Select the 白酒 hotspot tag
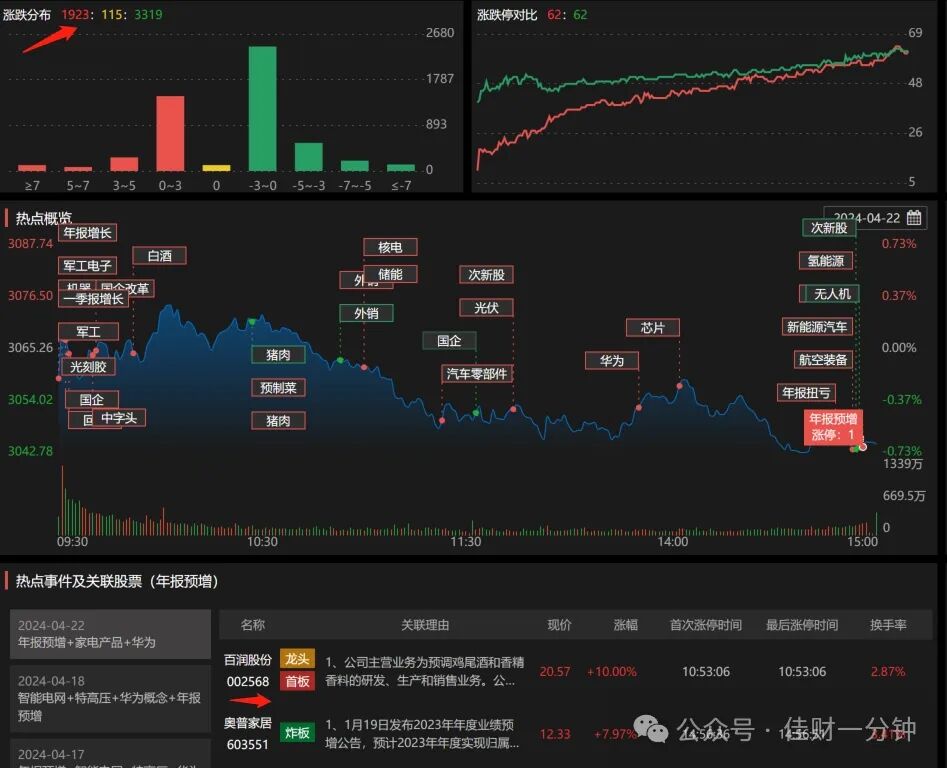Viewport: 947px width, 768px height. point(159,255)
